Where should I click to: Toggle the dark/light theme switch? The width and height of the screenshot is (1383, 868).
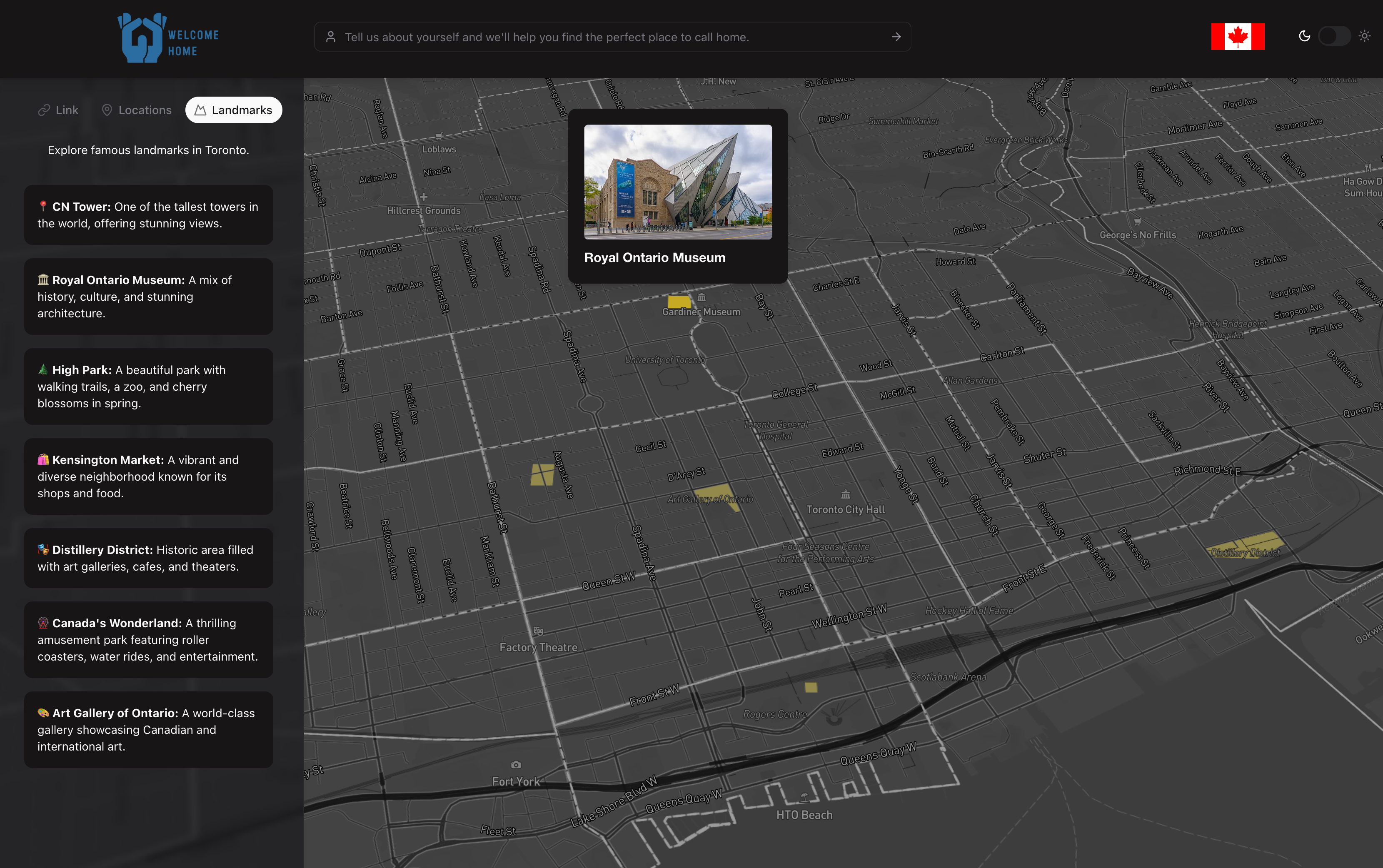[x=1334, y=36]
